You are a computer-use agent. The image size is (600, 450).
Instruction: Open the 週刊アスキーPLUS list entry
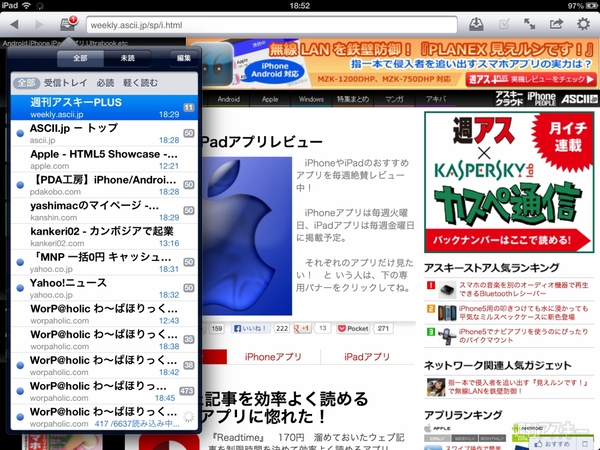104,108
